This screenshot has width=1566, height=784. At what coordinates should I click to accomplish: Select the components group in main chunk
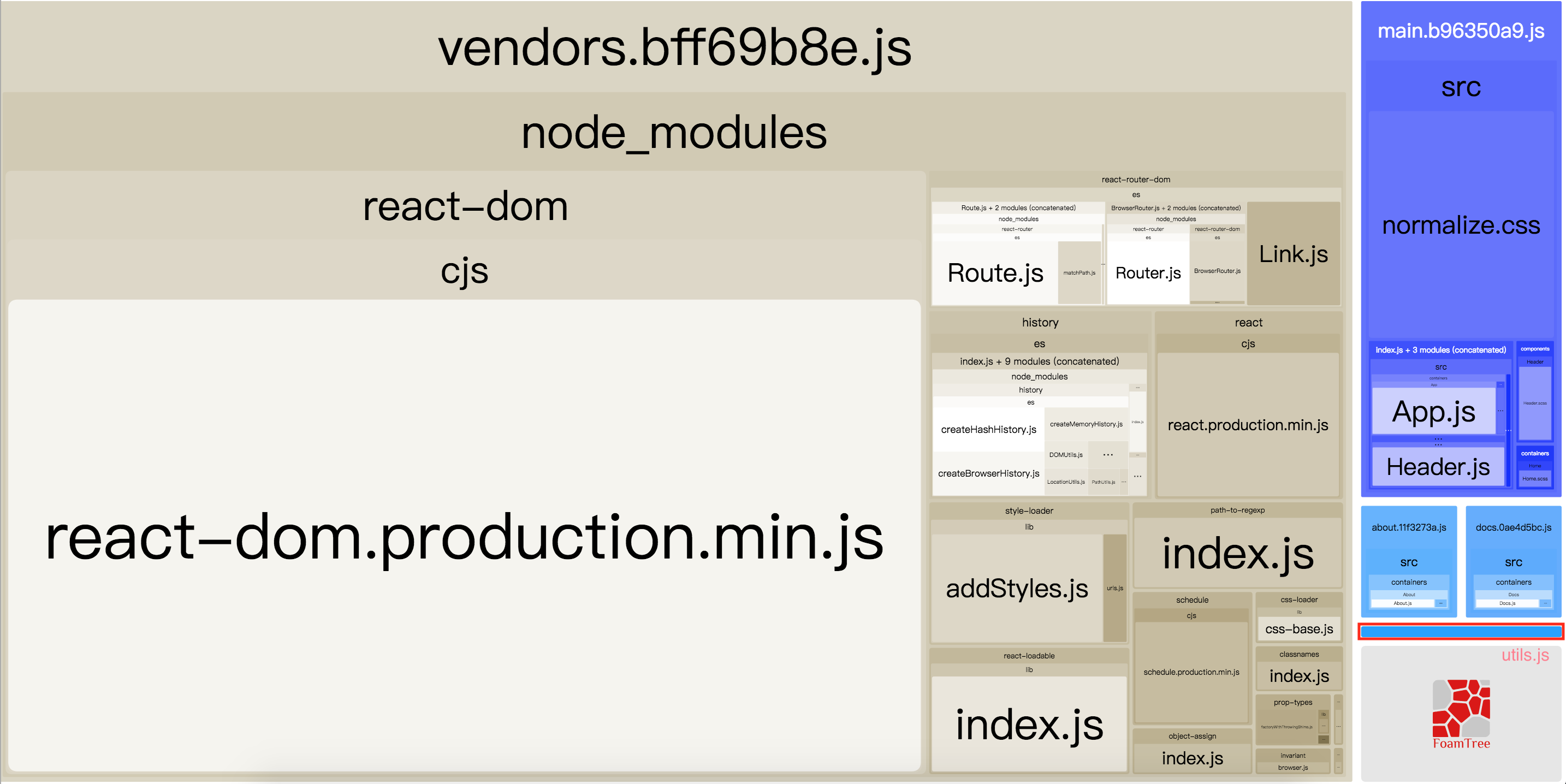pyautogui.click(x=1534, y=349)
